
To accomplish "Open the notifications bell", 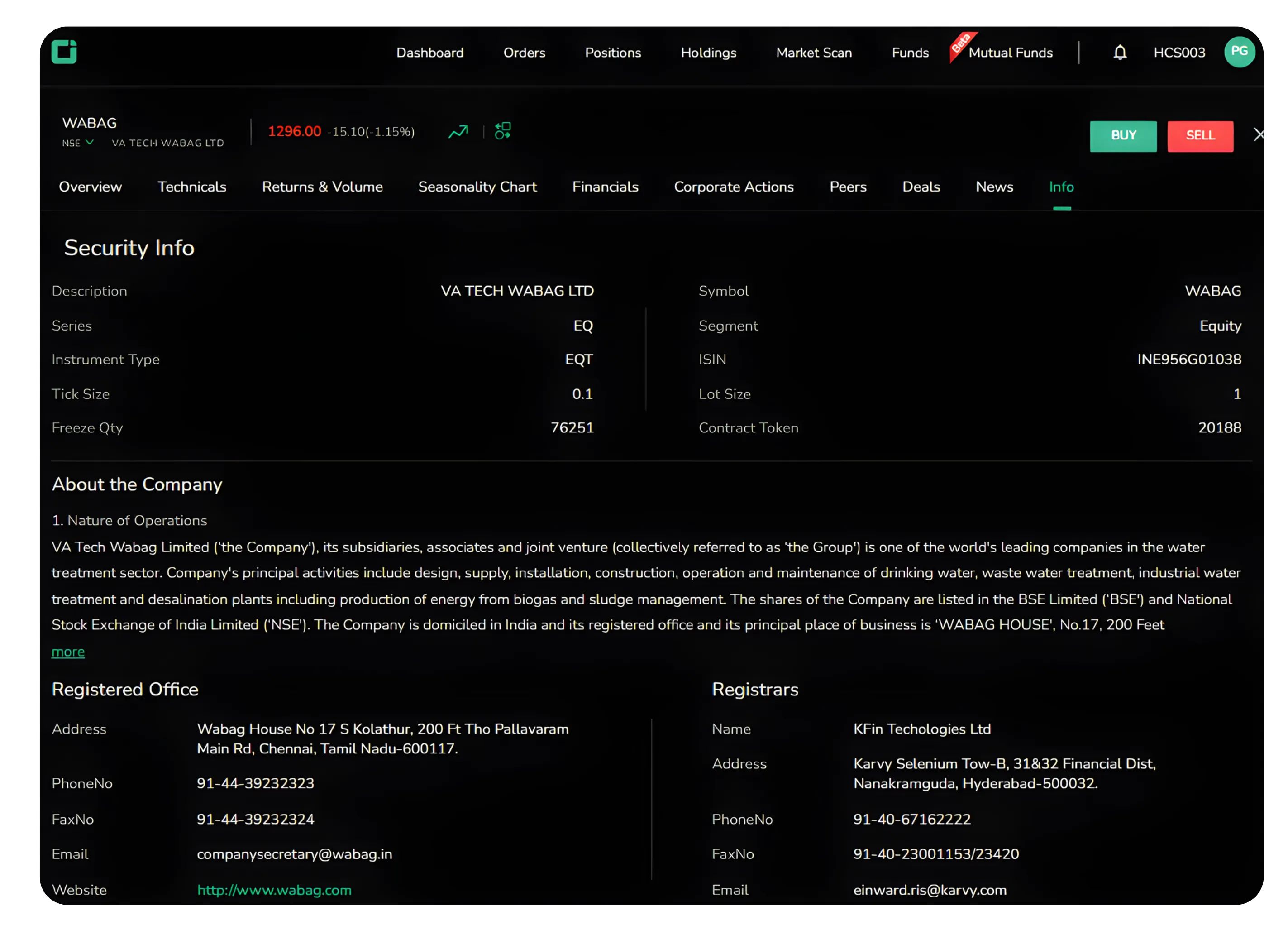I will tap(1120, 52).
